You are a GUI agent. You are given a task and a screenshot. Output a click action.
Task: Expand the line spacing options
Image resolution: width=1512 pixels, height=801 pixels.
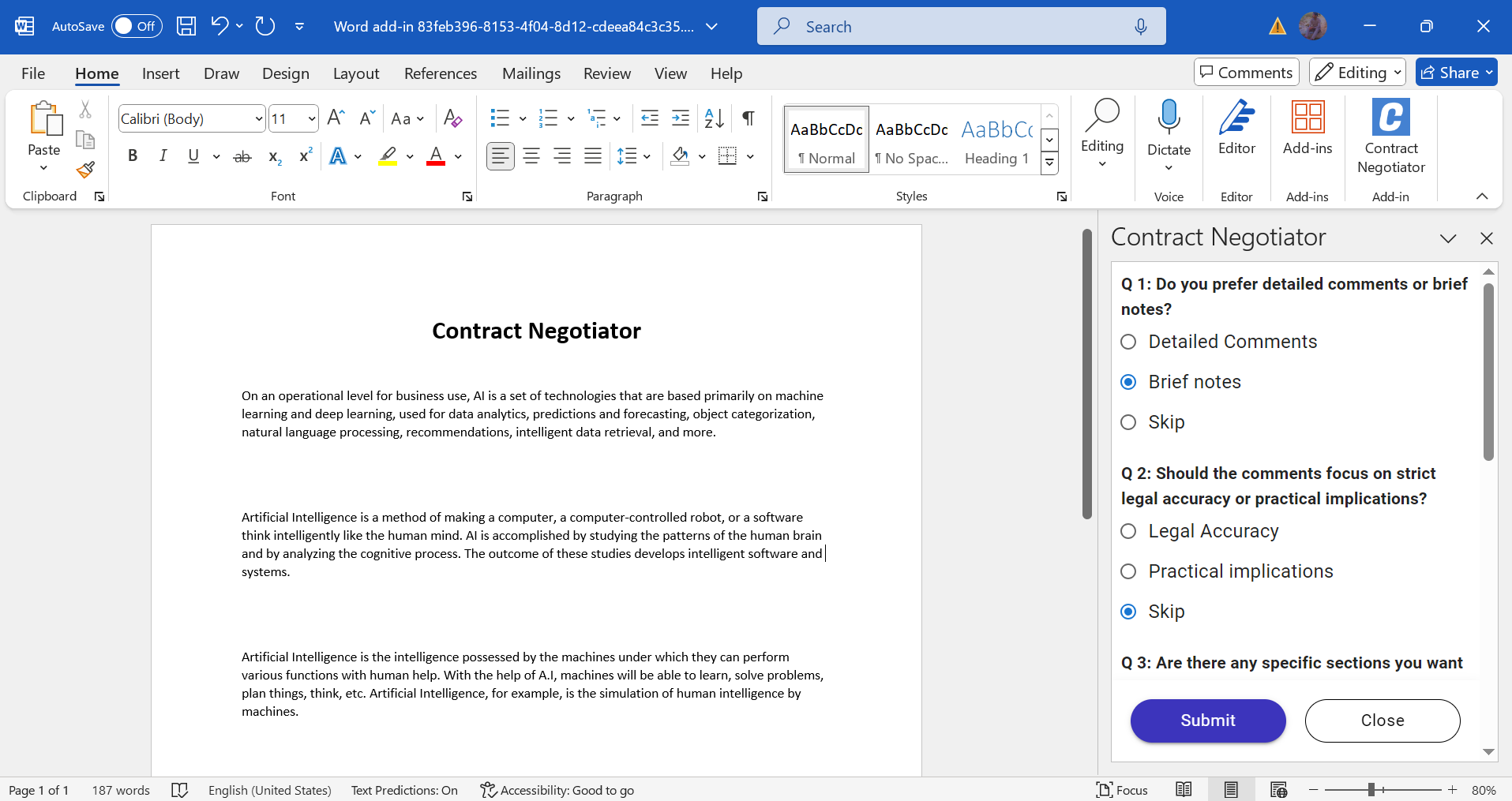click(647, 155)
